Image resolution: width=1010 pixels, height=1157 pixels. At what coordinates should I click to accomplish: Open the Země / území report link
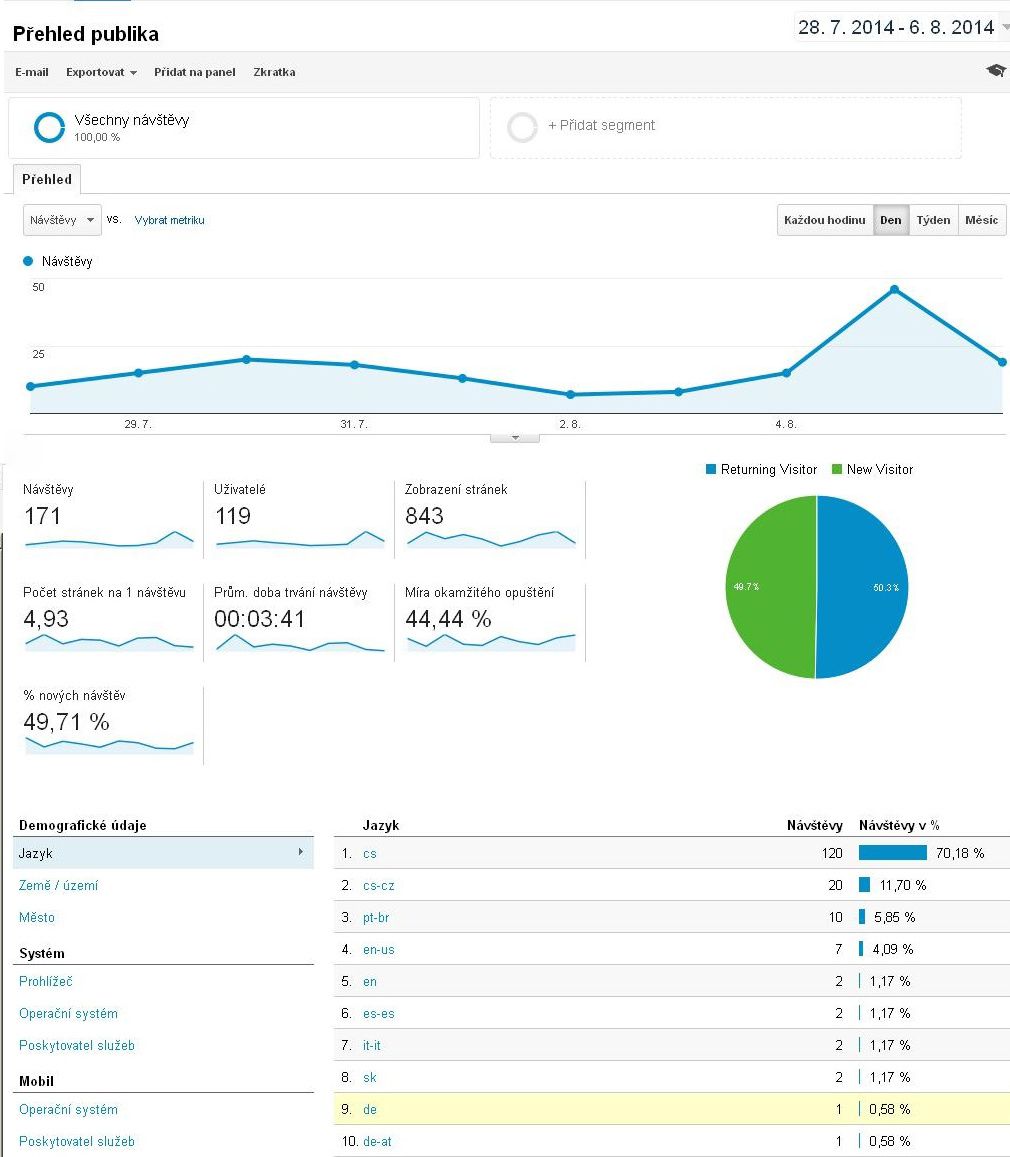tap(58, 886)
